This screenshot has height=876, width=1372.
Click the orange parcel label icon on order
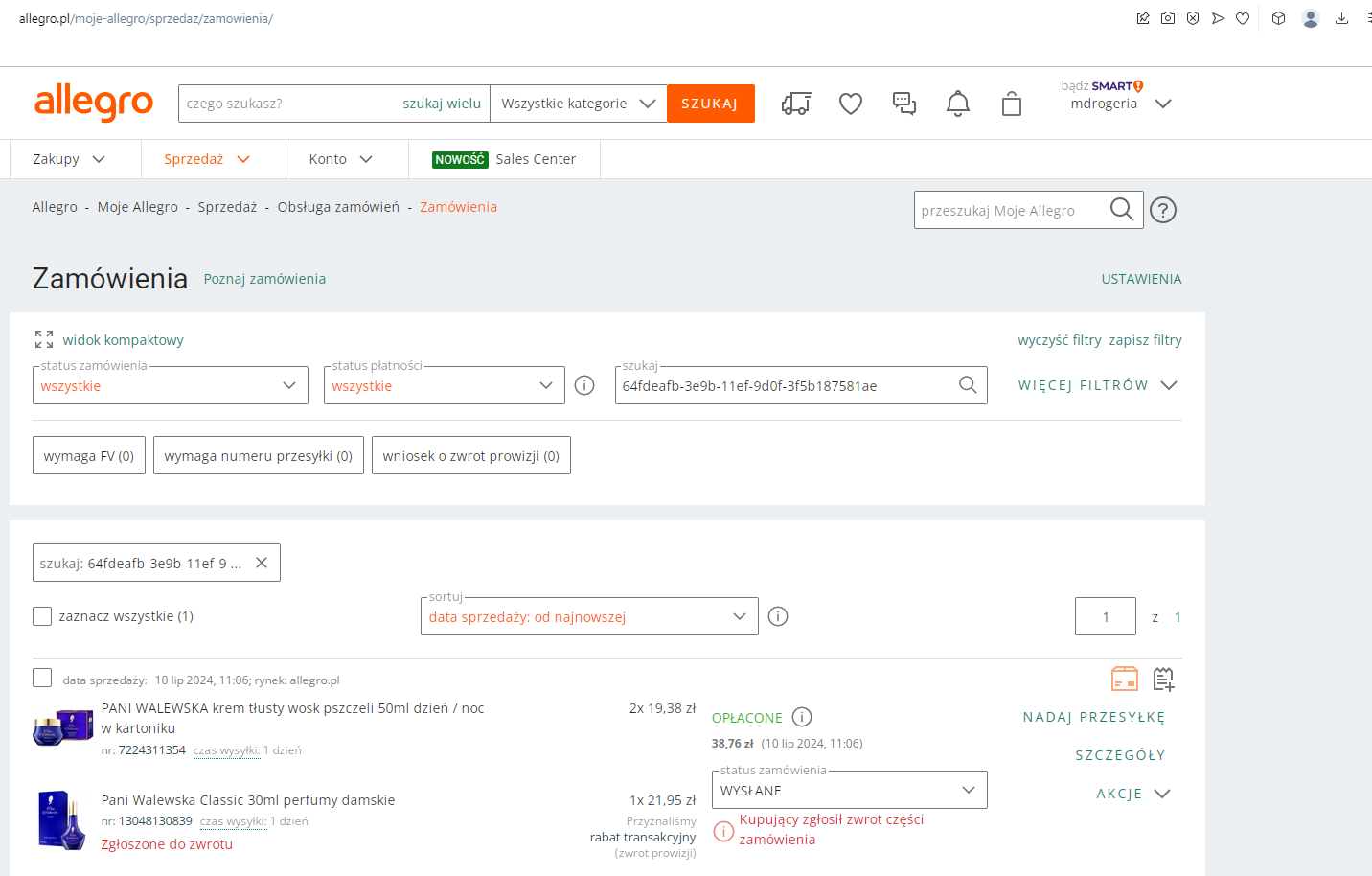pos(1124,680)
